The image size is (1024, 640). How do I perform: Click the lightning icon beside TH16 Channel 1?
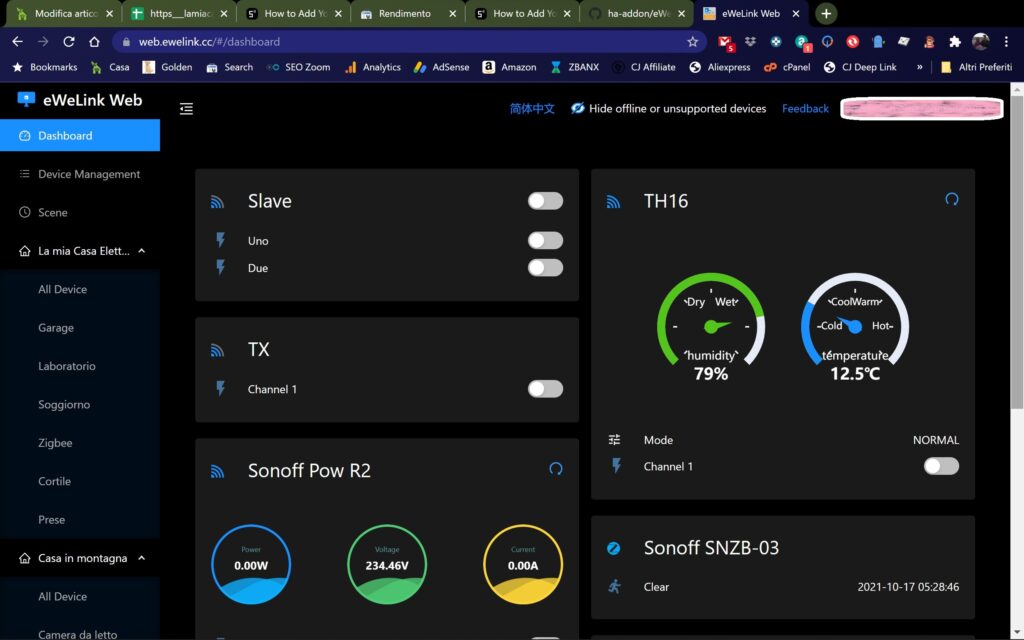click(x=616, y=466)
